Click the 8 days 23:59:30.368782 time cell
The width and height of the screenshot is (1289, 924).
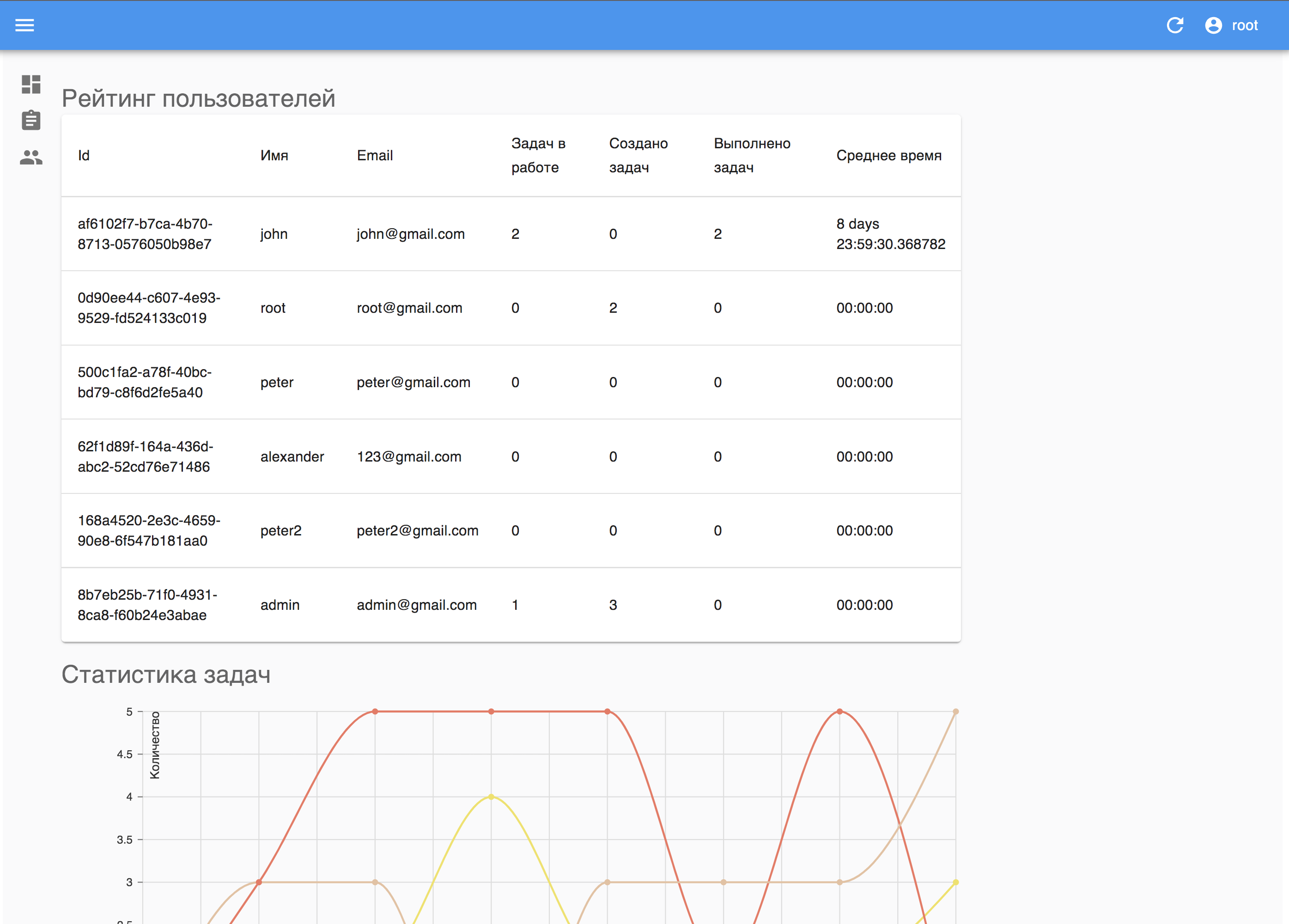[891, 234]
